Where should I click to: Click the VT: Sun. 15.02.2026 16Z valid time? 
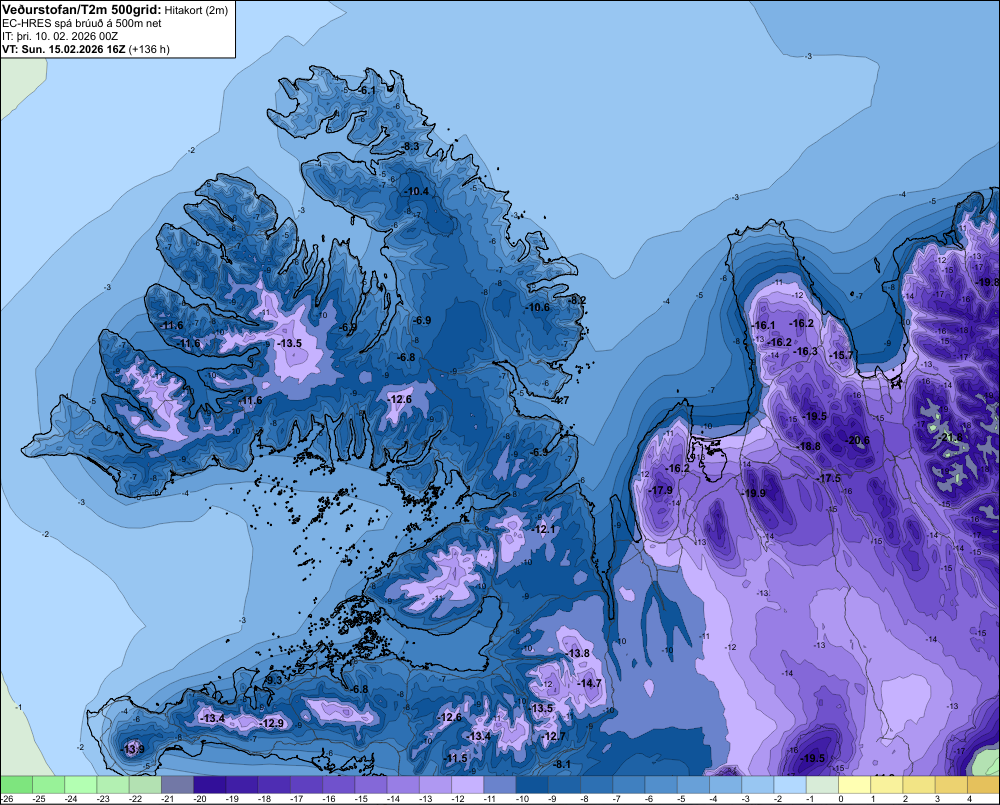64,49
